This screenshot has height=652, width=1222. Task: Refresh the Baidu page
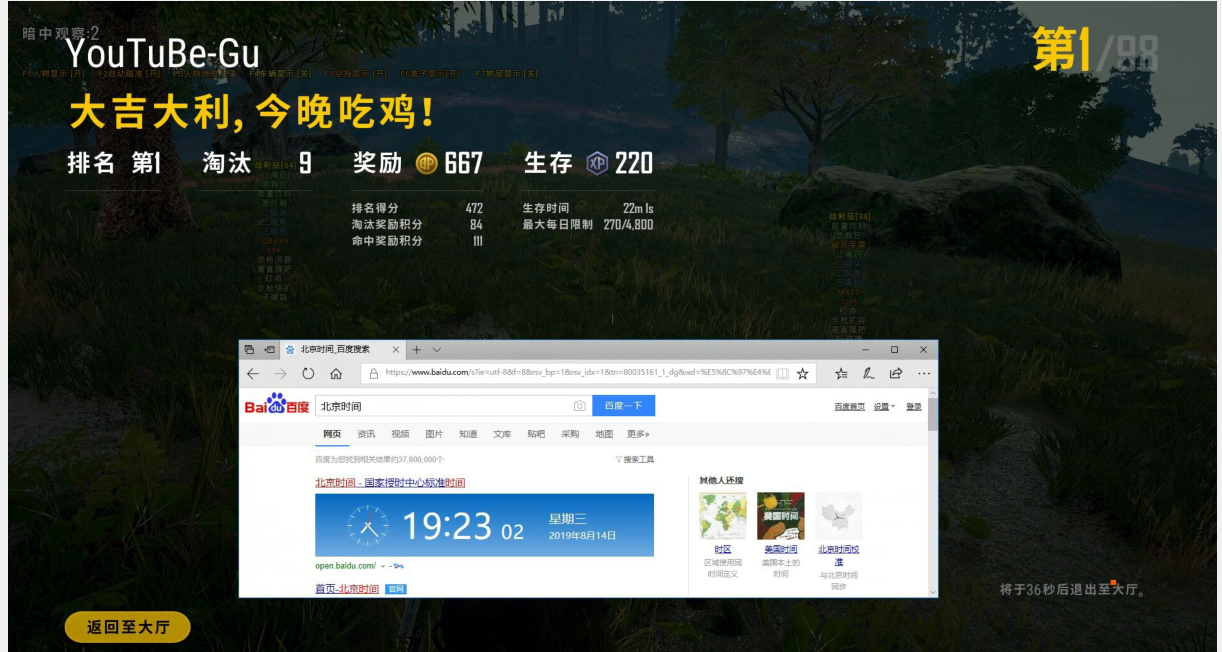click(x=308, y=373)
